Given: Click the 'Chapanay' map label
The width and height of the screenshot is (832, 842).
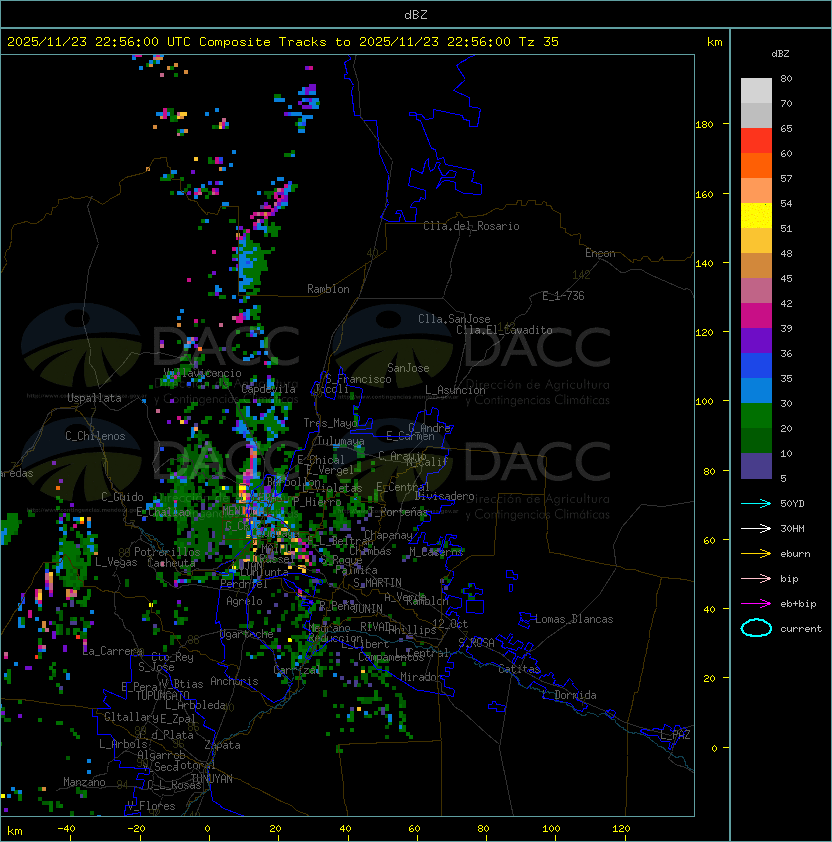Looking at the screenshot, I should coord(388,535).
